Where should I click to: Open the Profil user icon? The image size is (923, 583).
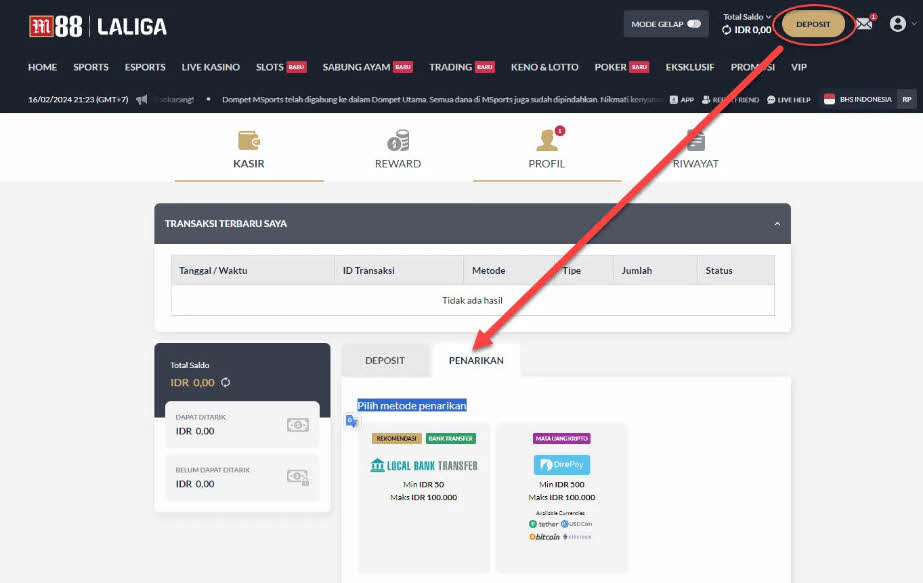[546, 140]
